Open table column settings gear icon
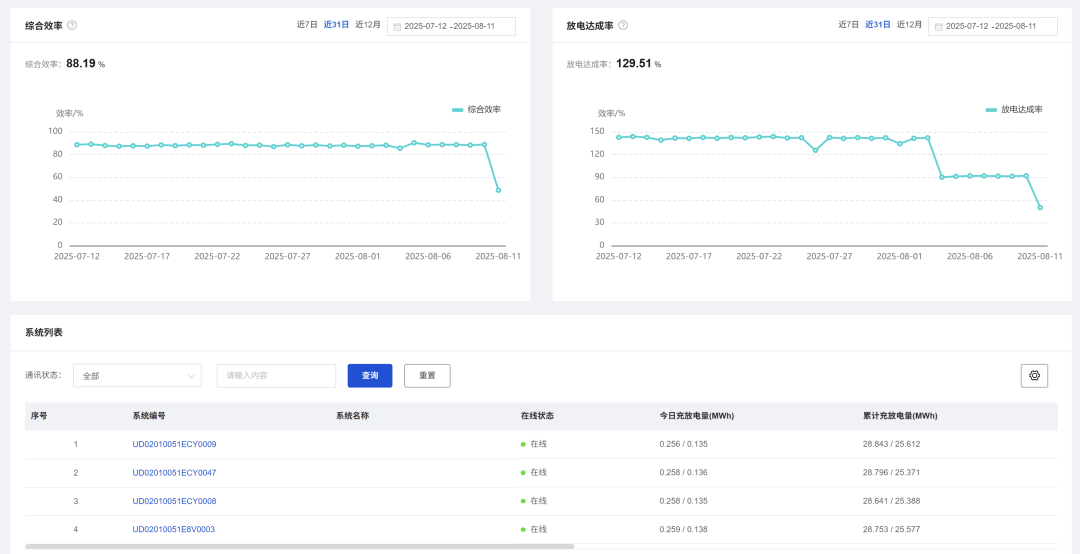The image size is (1080, 554). pyautogui.click(x=1034, y=376)
